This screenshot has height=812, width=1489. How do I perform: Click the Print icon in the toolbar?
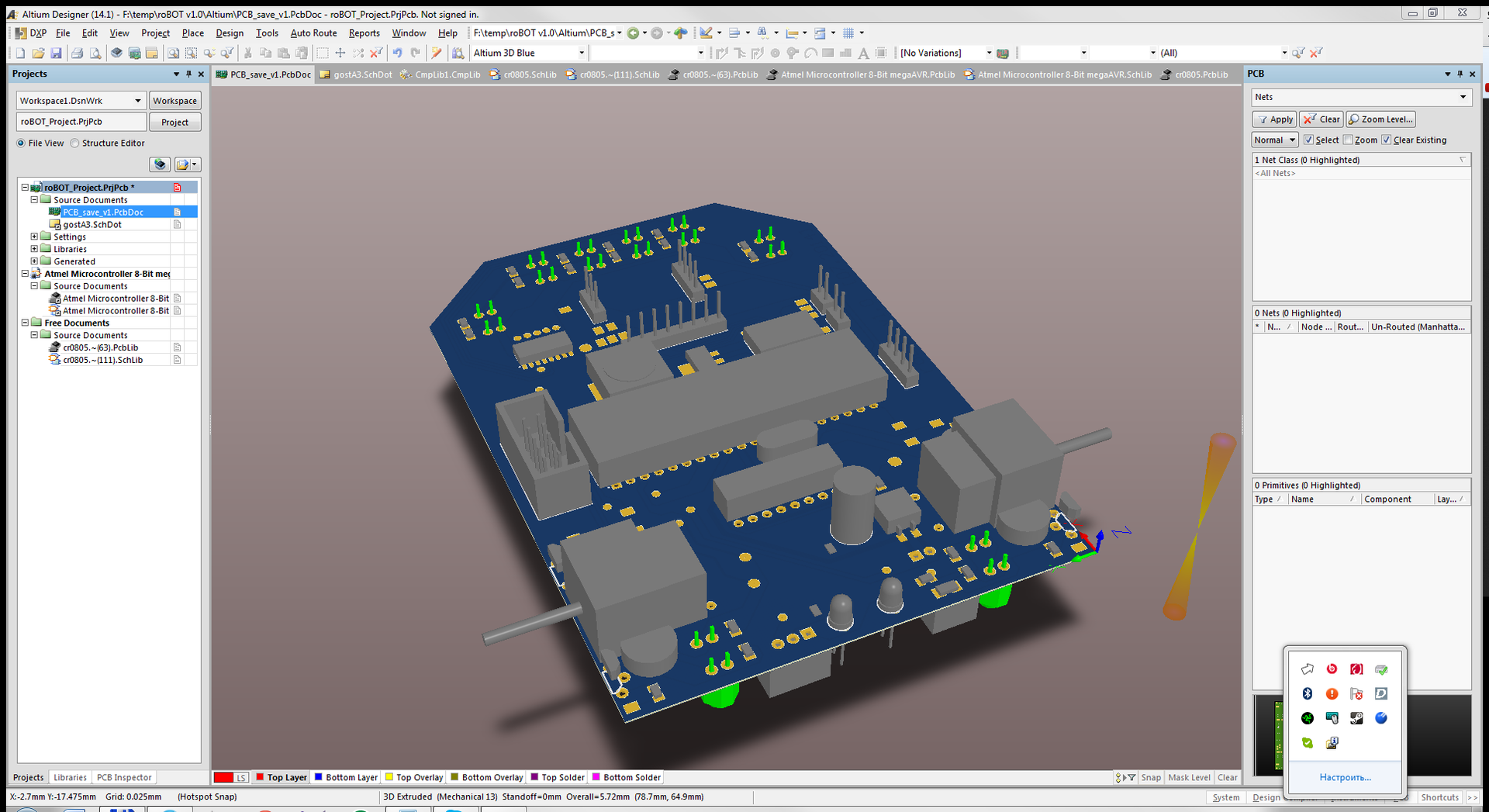point(77,53)
